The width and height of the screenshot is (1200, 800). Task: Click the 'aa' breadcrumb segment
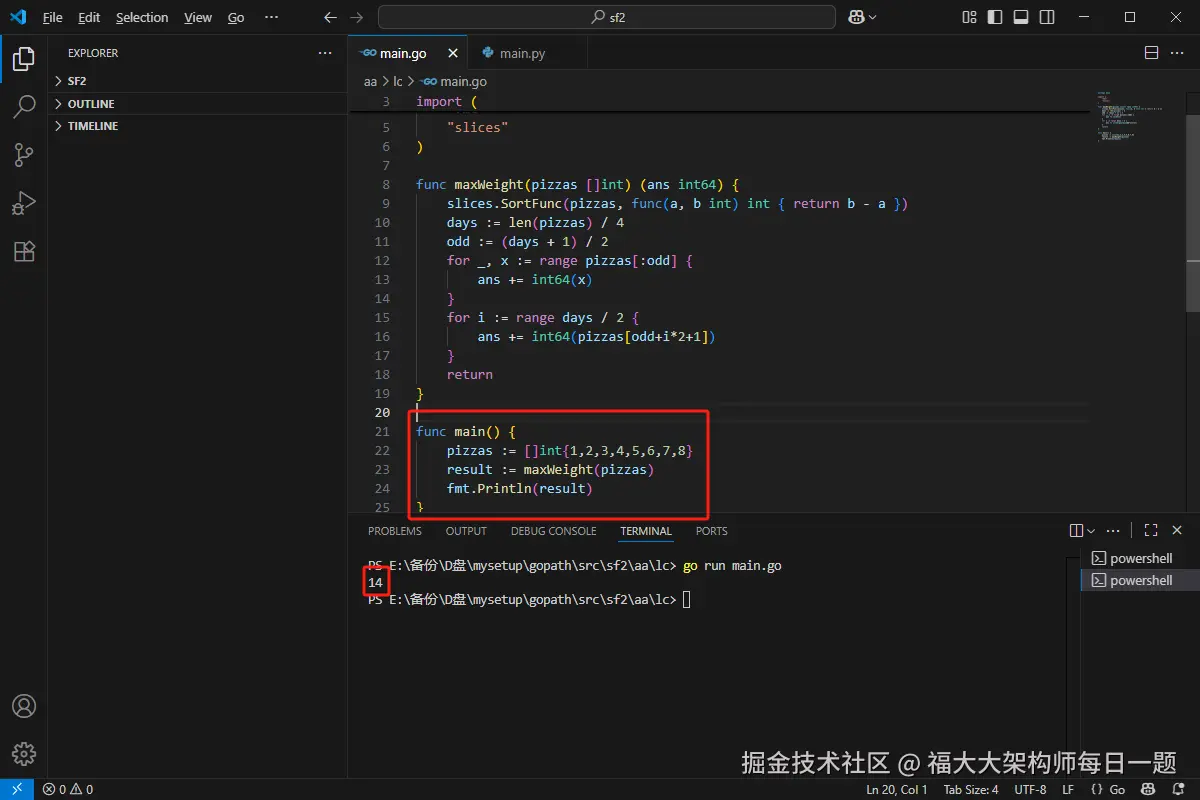pyautogui.click(x=370, y=81)
